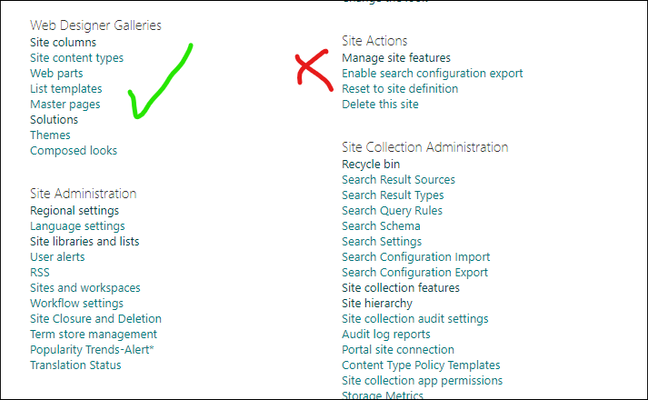Open Site hierarchy link
The image size is (648, 400).
click(377, 303)
